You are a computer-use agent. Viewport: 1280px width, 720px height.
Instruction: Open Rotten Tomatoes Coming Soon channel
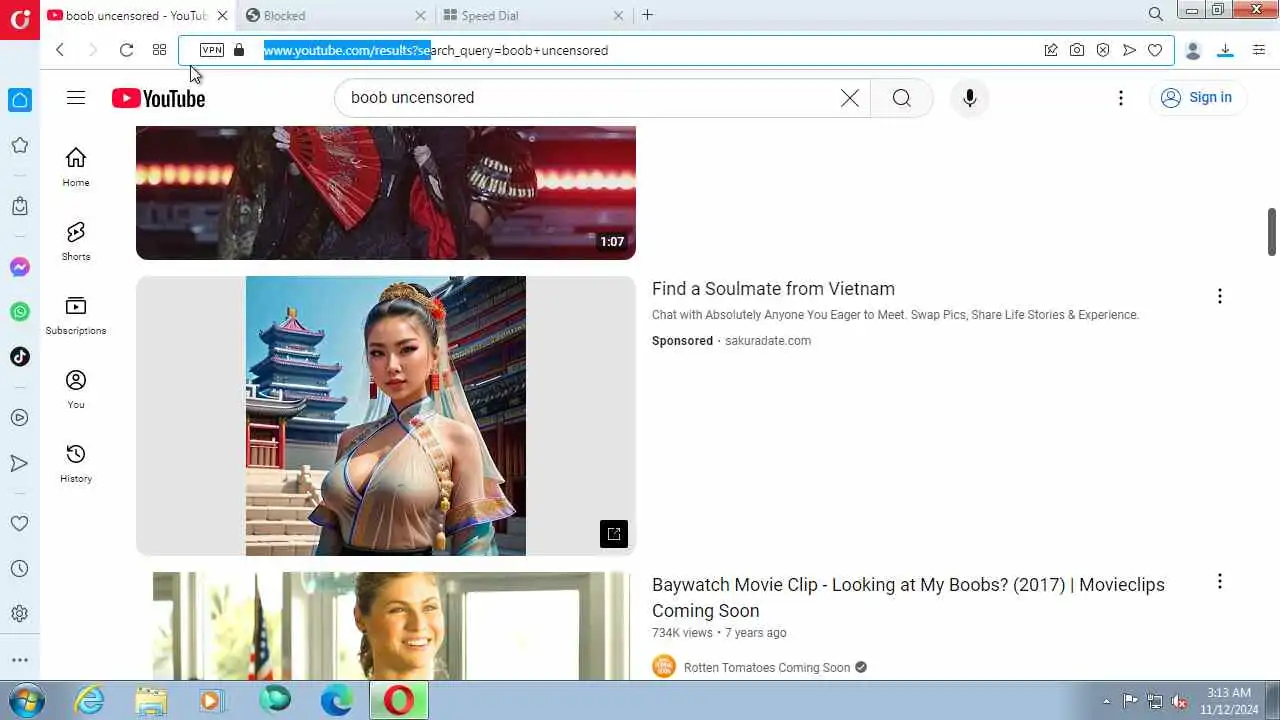coord(766,668)
